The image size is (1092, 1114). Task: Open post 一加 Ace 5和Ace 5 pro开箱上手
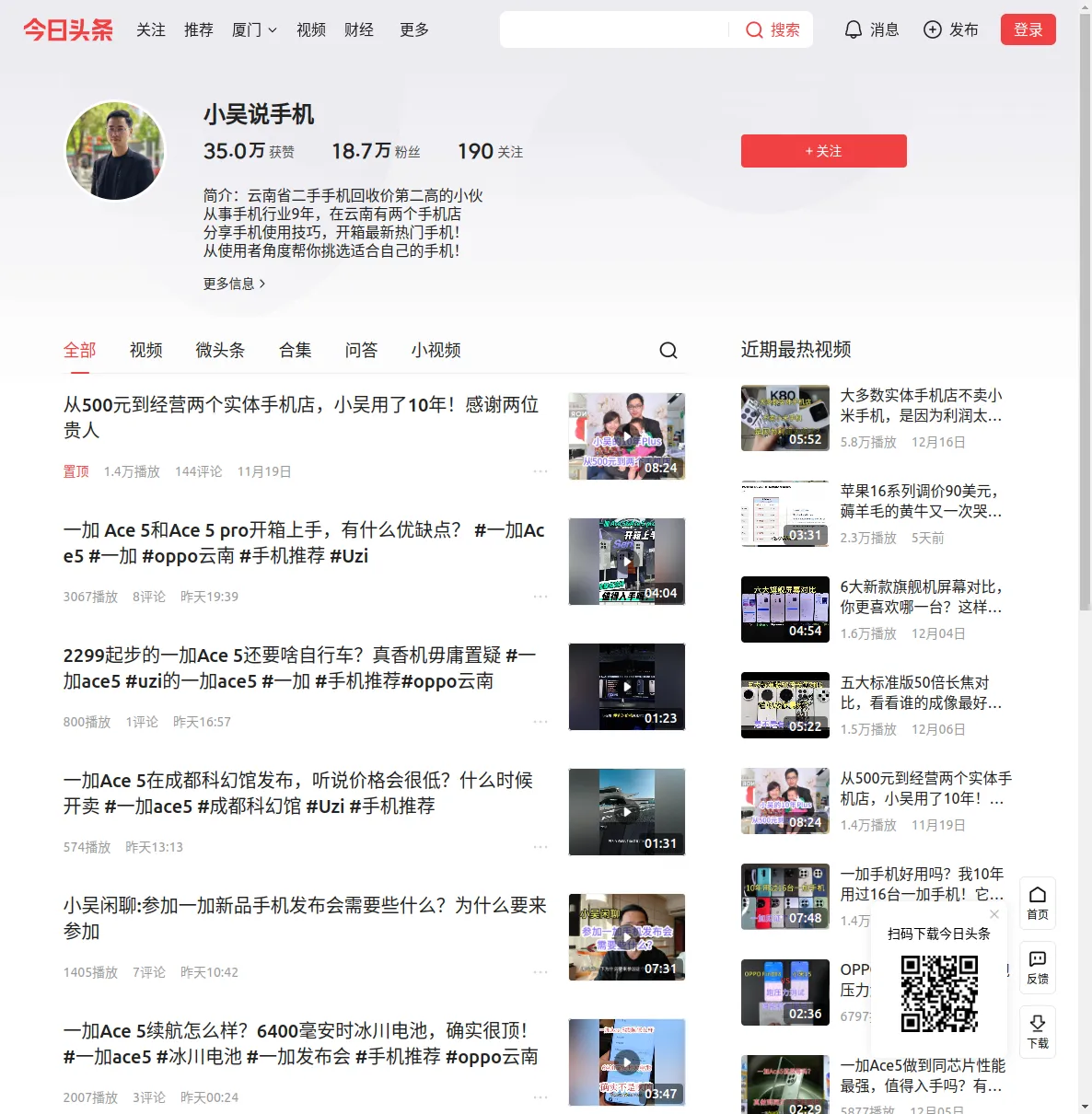point(304,542)
